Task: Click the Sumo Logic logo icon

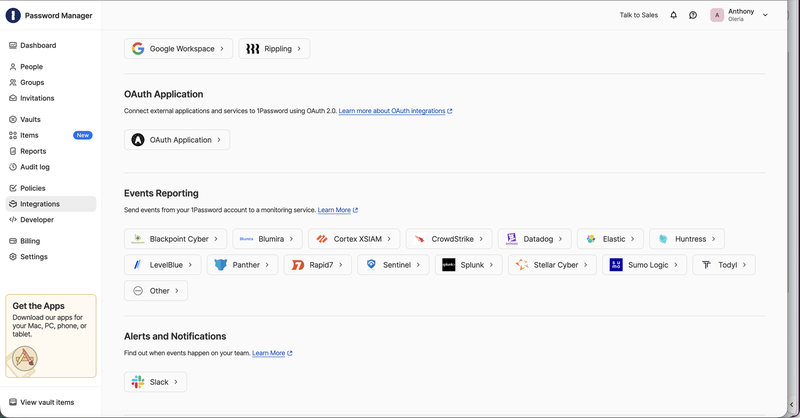Action: click(616, 265)
